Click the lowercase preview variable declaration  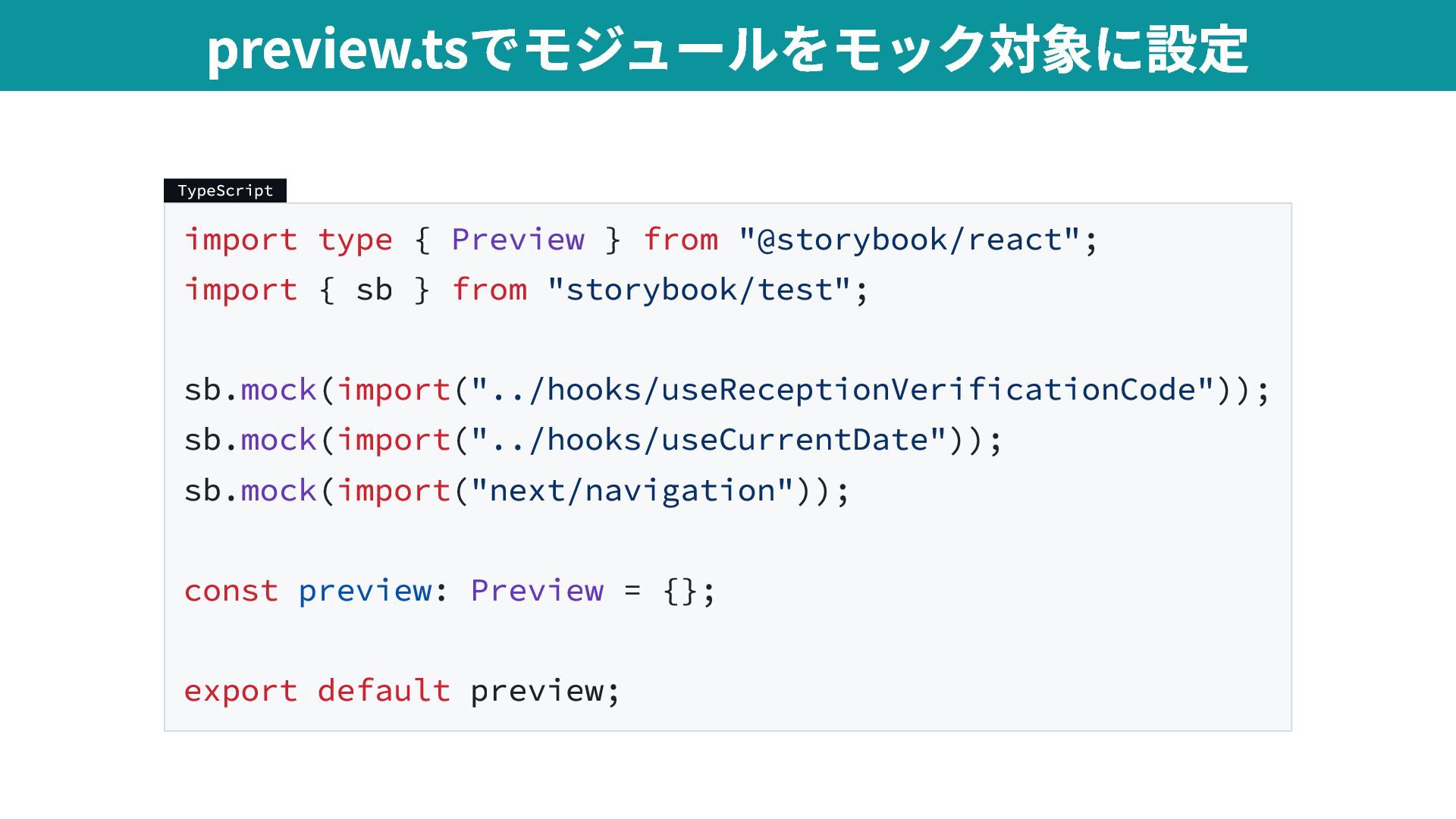[365, 591]
